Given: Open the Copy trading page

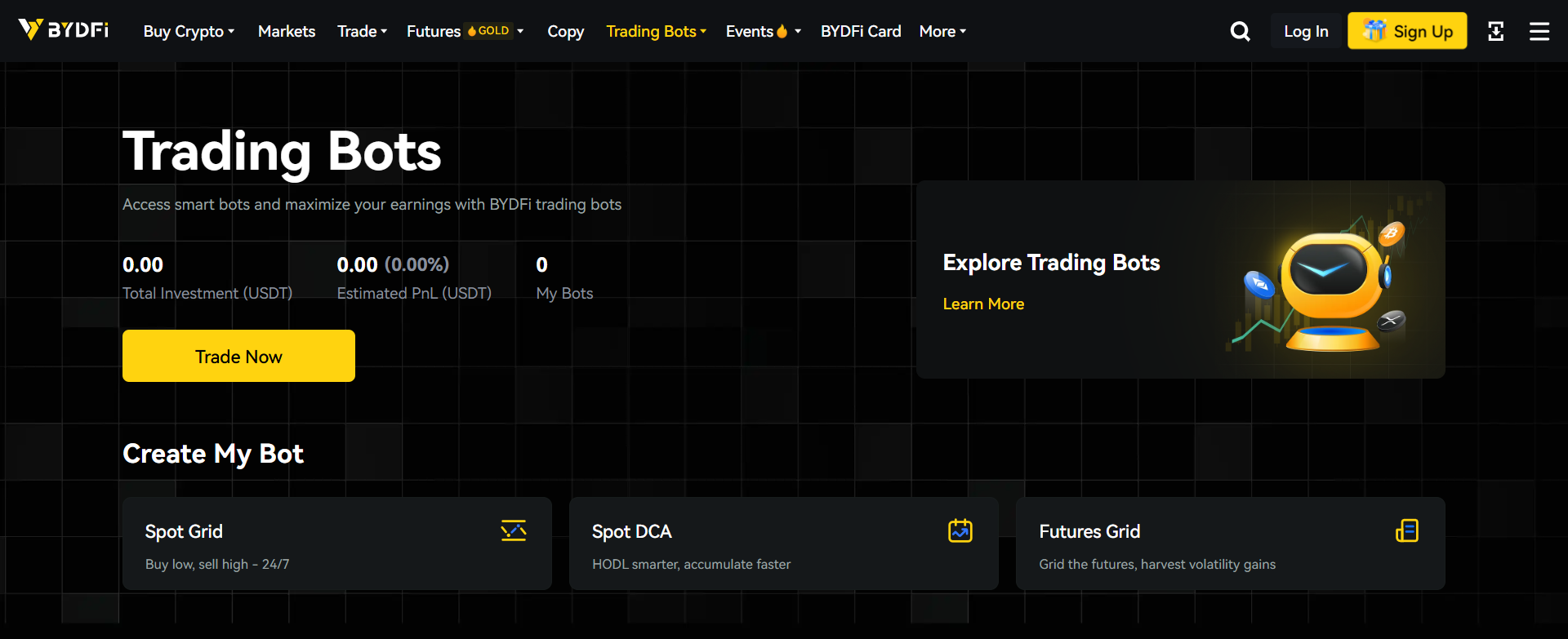Looking at the screenshot, I should tap(565, 31).
